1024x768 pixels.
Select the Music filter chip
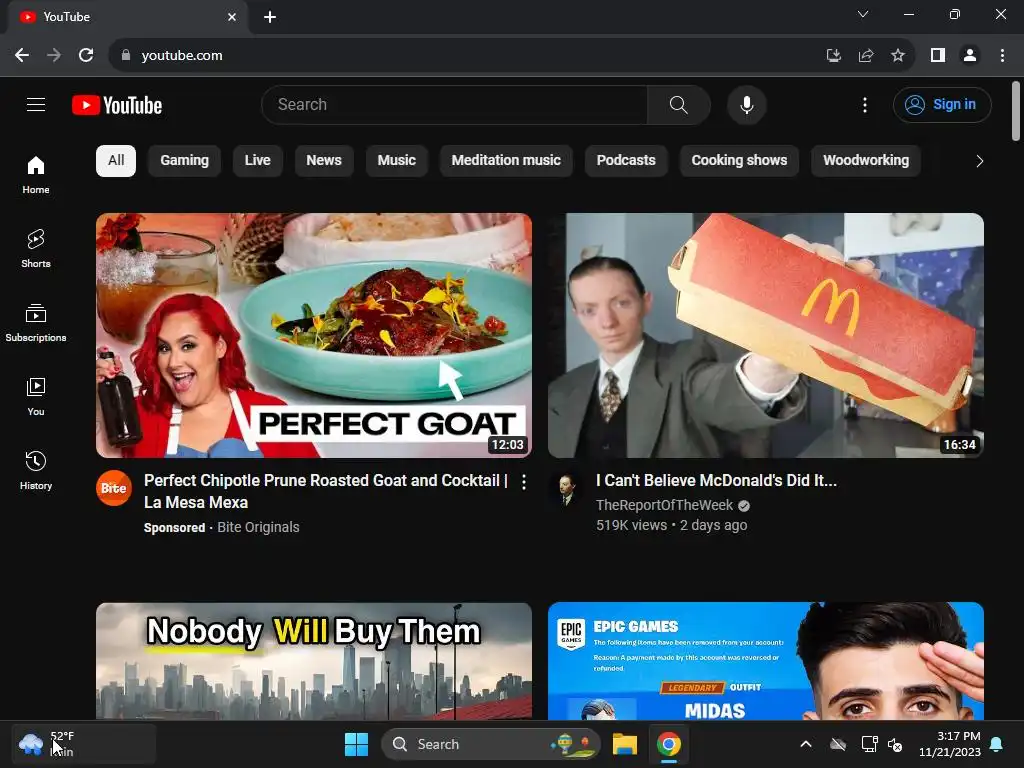[x=396, y=161]
